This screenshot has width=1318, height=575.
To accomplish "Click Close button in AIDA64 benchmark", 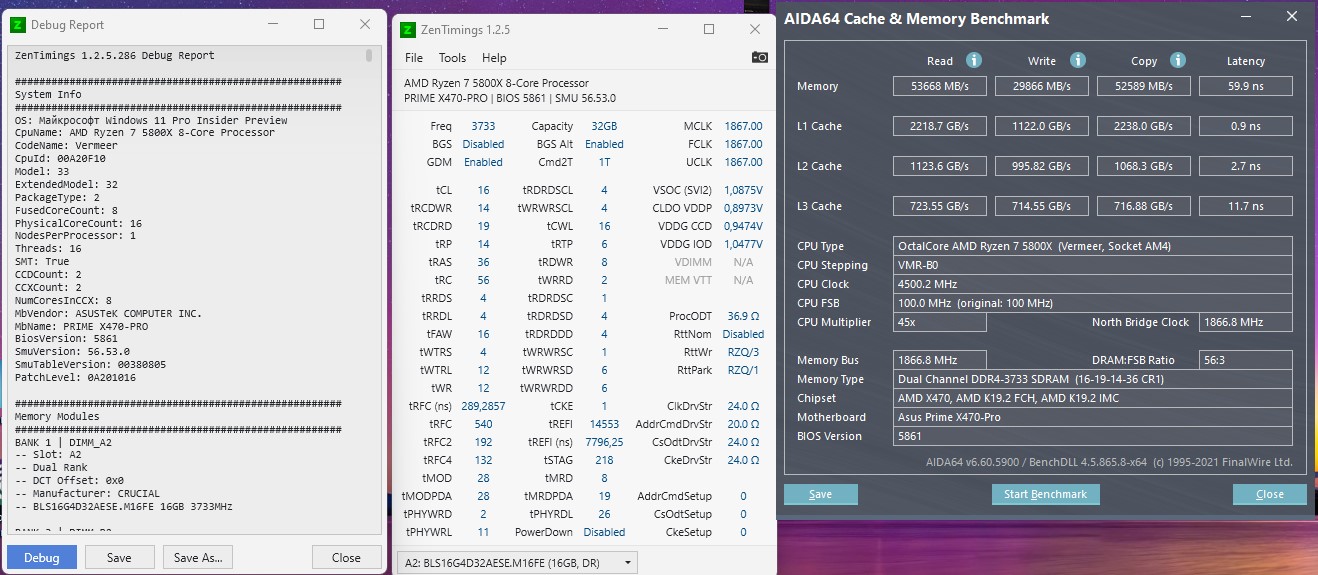I will tap(1269, 494).
